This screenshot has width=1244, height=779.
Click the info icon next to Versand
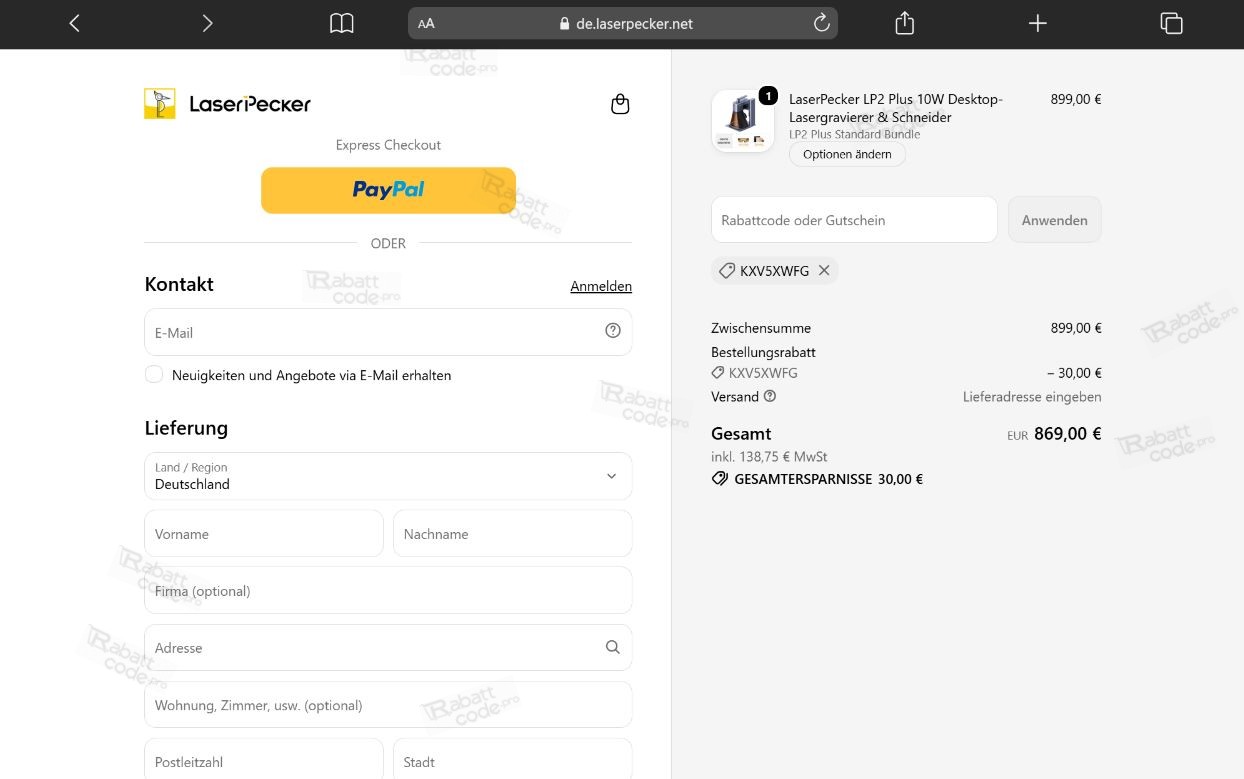[x=770, y=396]
